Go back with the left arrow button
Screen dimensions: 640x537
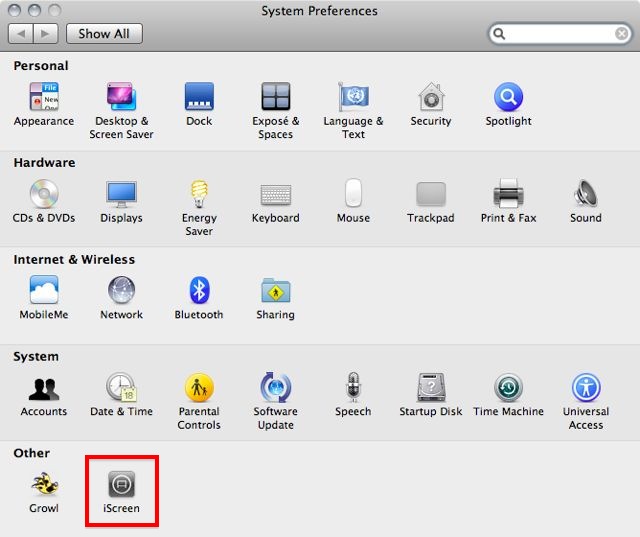(x=21, y=33)
